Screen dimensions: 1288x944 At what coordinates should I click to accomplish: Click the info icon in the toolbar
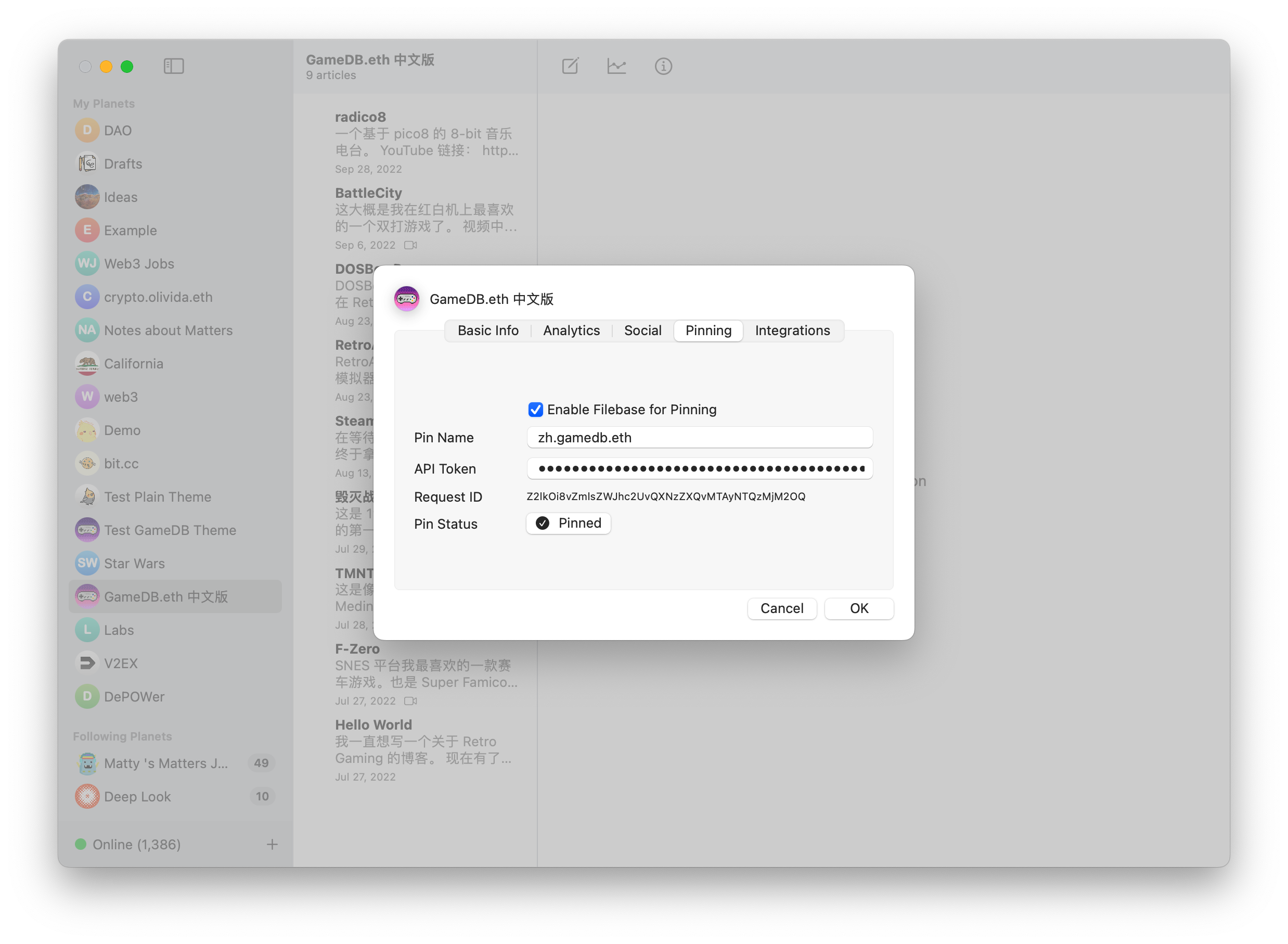click(663, 66)
